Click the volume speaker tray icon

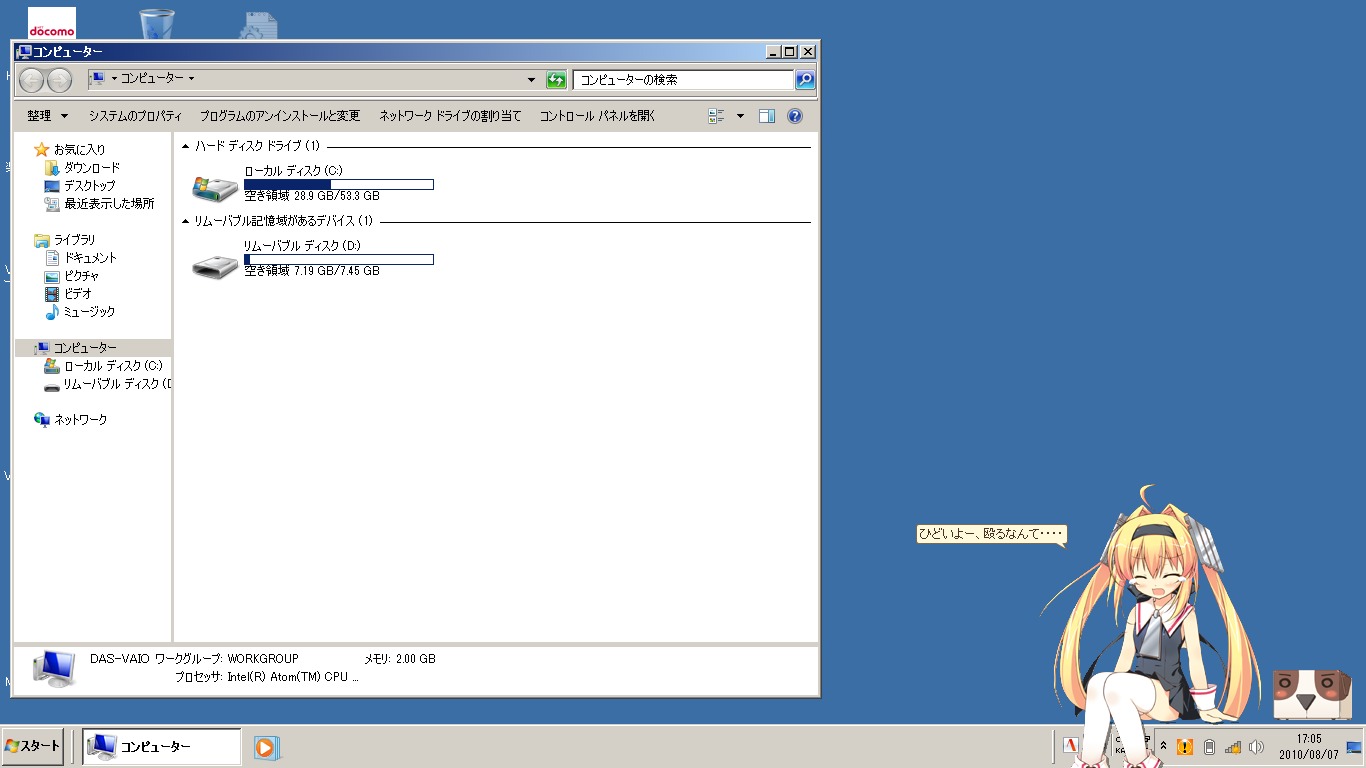[1256, 747]
